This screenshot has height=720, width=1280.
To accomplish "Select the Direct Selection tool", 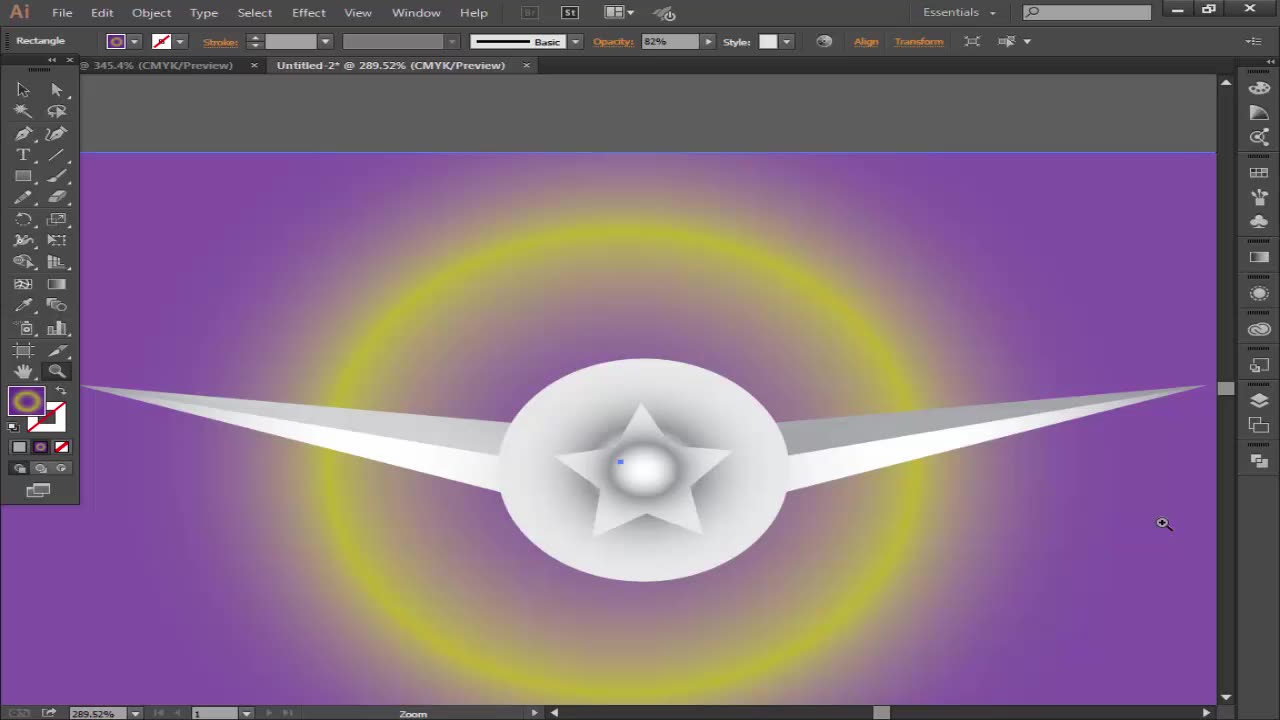I will (x=56, y=89).
